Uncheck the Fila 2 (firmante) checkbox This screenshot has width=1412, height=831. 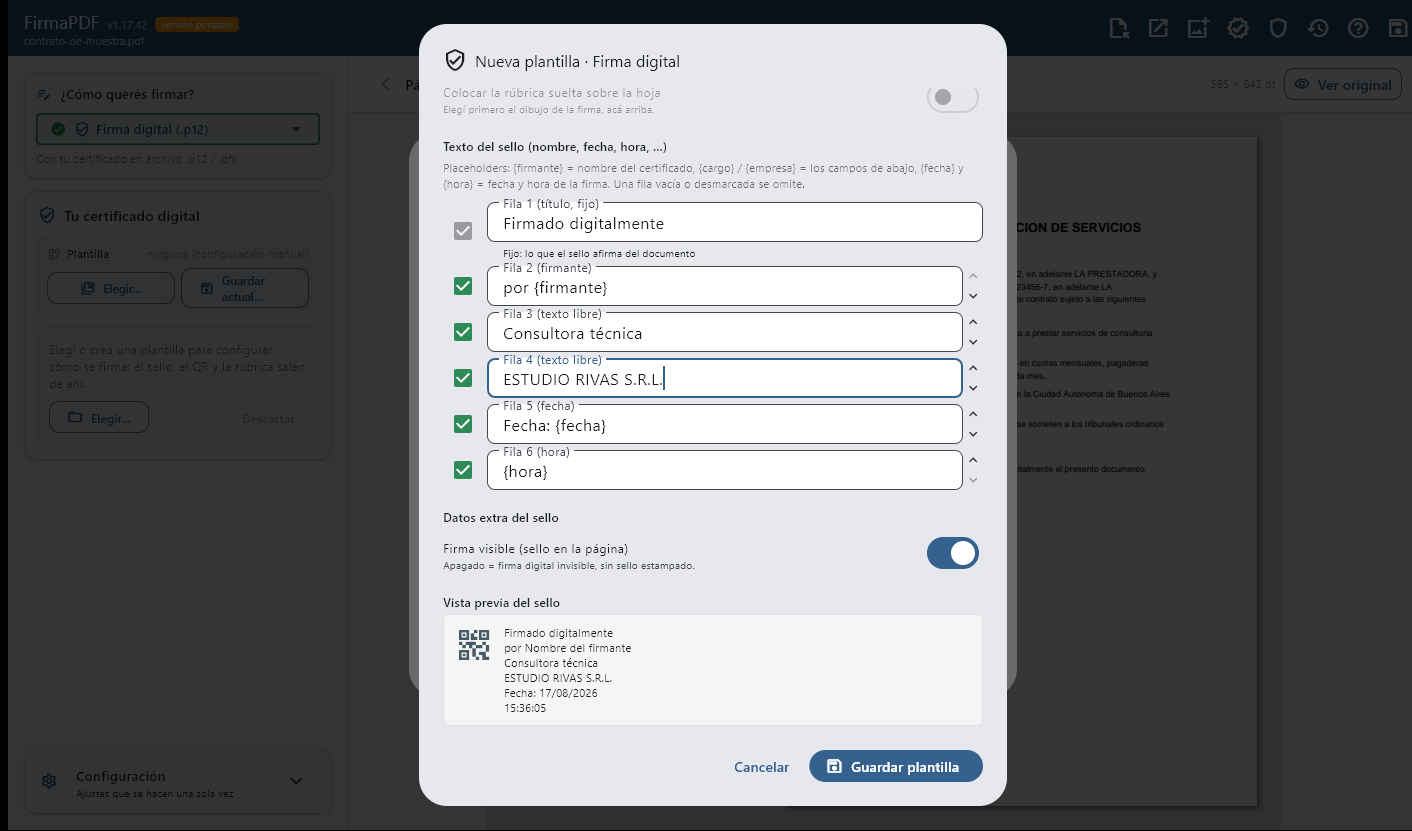(x=463, y=286)
